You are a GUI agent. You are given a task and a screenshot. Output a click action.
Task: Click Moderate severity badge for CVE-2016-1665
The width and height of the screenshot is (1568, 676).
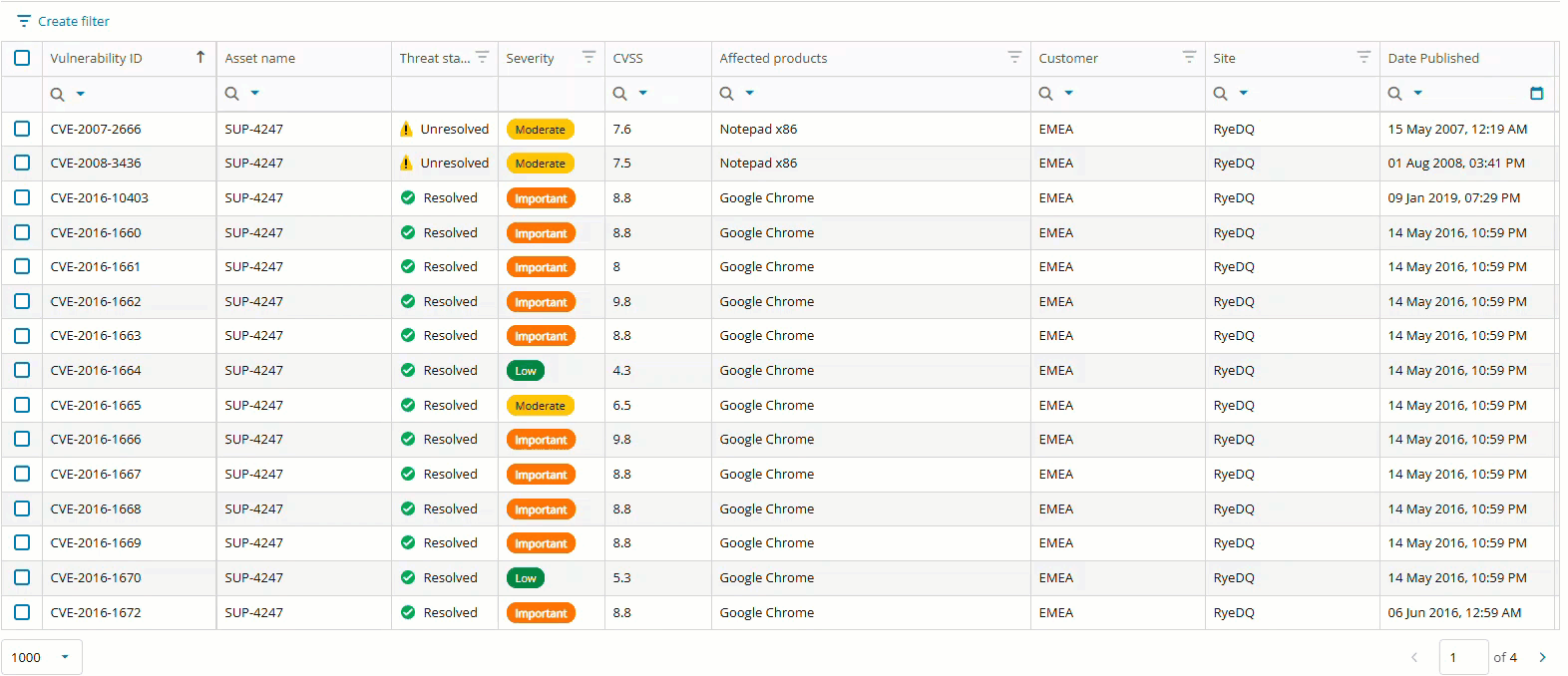coord(540,406)
